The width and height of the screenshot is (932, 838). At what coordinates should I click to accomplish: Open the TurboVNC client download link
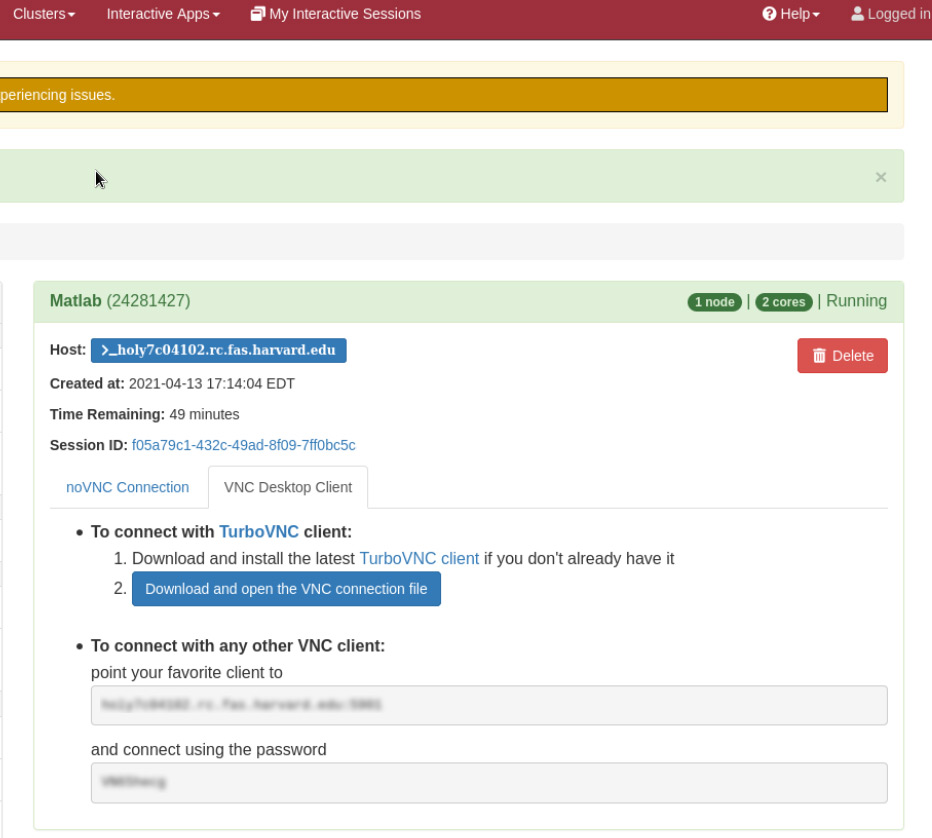click(419, 558)
